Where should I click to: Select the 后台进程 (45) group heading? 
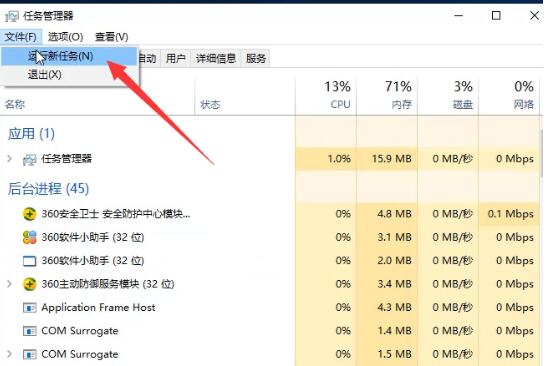(48, 189)
